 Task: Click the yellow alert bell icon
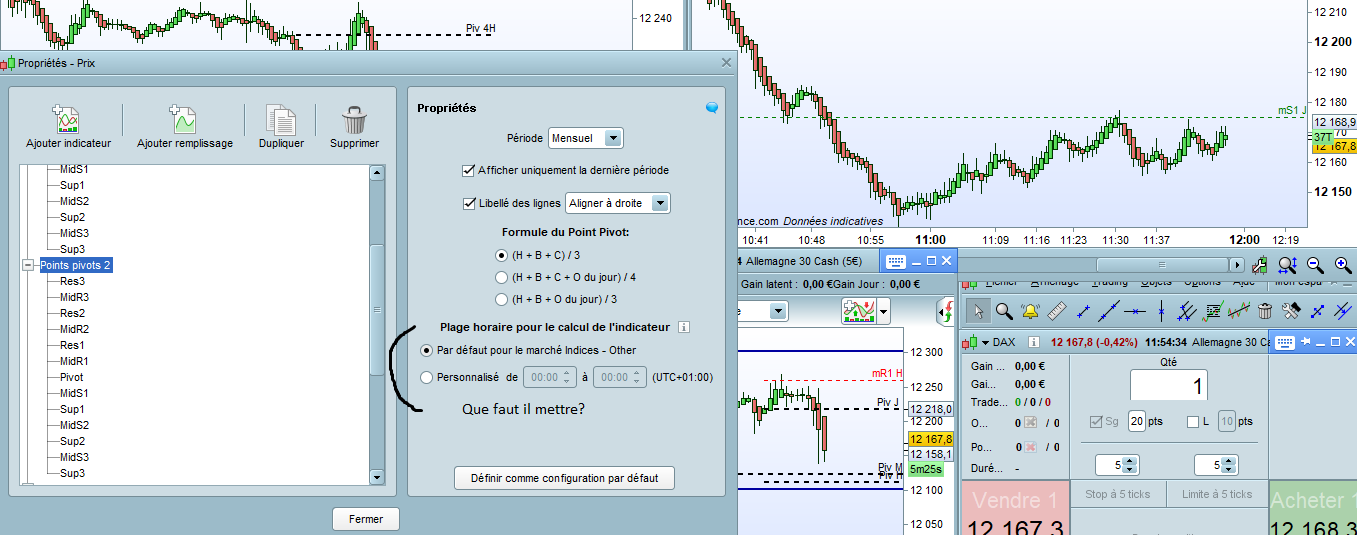[1029, 311]
